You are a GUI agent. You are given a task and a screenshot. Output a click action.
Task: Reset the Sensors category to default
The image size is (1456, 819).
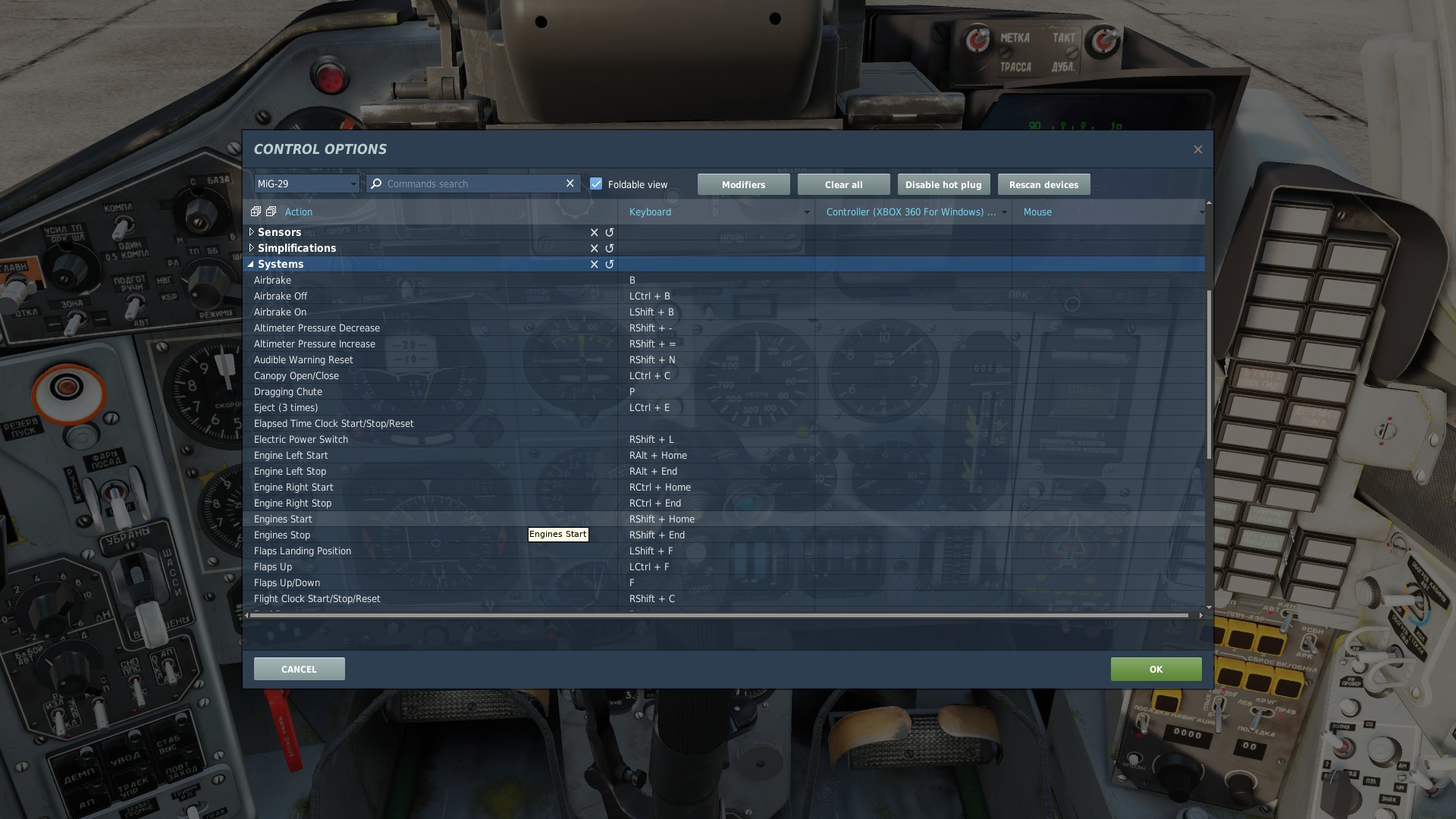[610, 233]
